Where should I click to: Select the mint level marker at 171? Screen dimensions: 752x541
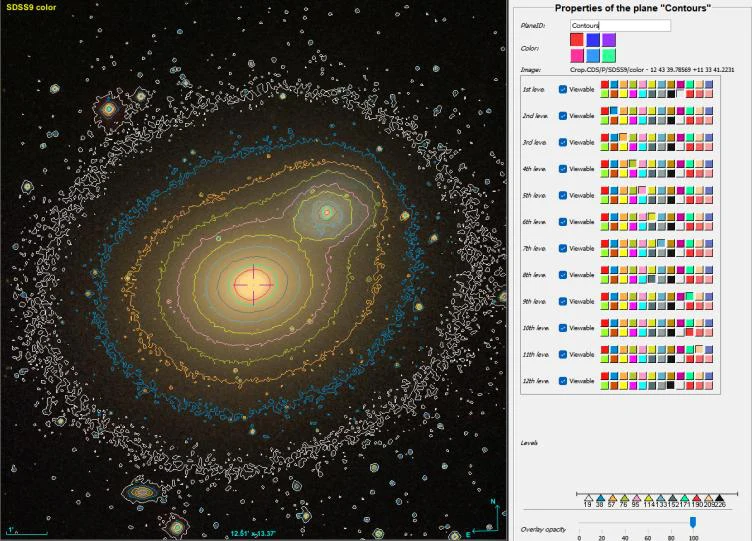684,499
